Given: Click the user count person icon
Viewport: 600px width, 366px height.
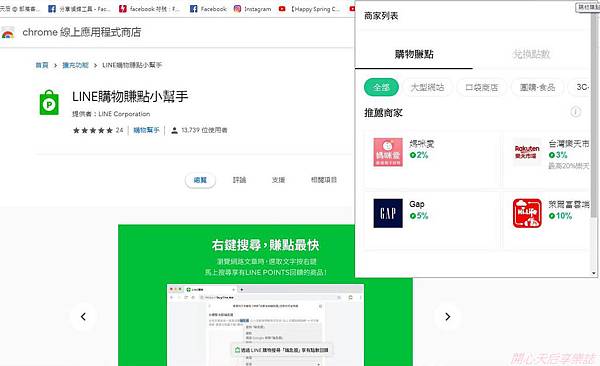Looking at the screenshot, I should click(x=174, y=130).
